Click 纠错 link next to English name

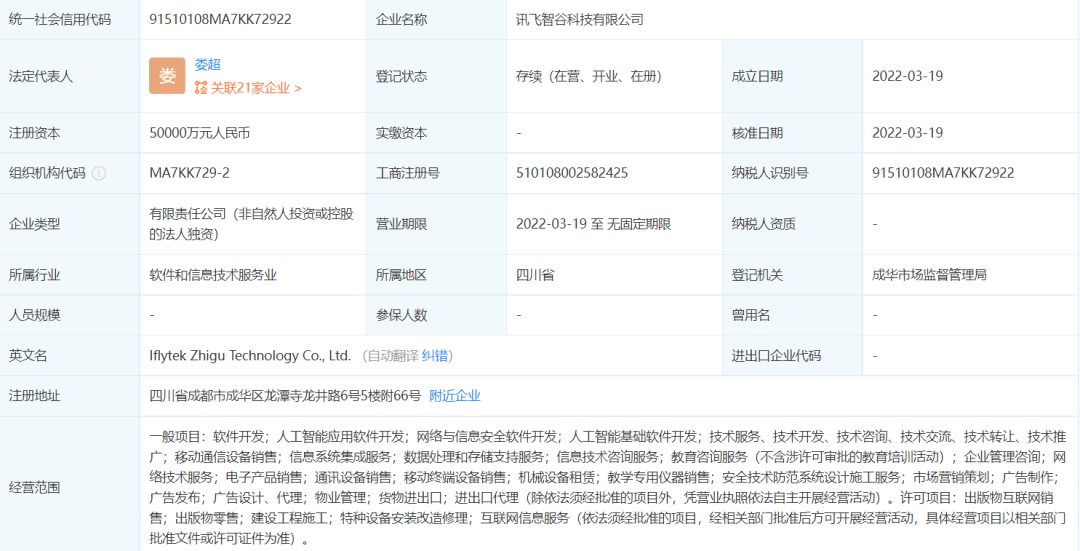coord(435,356)
